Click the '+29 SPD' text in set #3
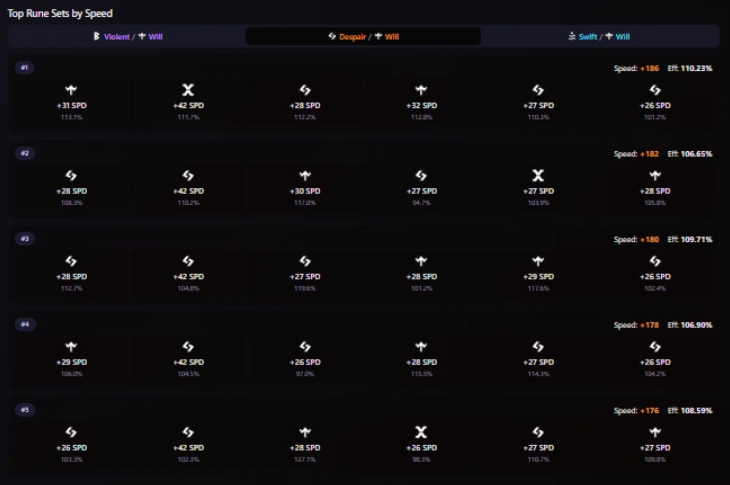Screen dimensions: 730x485 point(538,277)
